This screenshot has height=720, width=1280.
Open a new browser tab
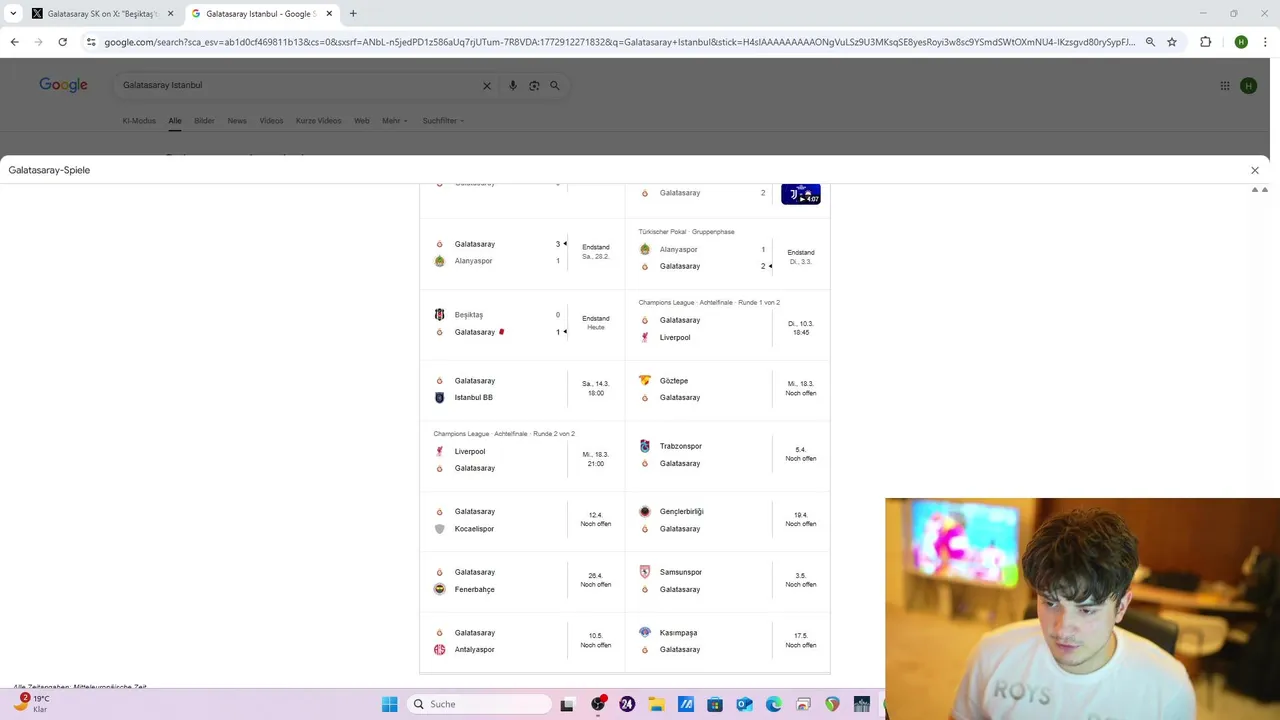353,14
